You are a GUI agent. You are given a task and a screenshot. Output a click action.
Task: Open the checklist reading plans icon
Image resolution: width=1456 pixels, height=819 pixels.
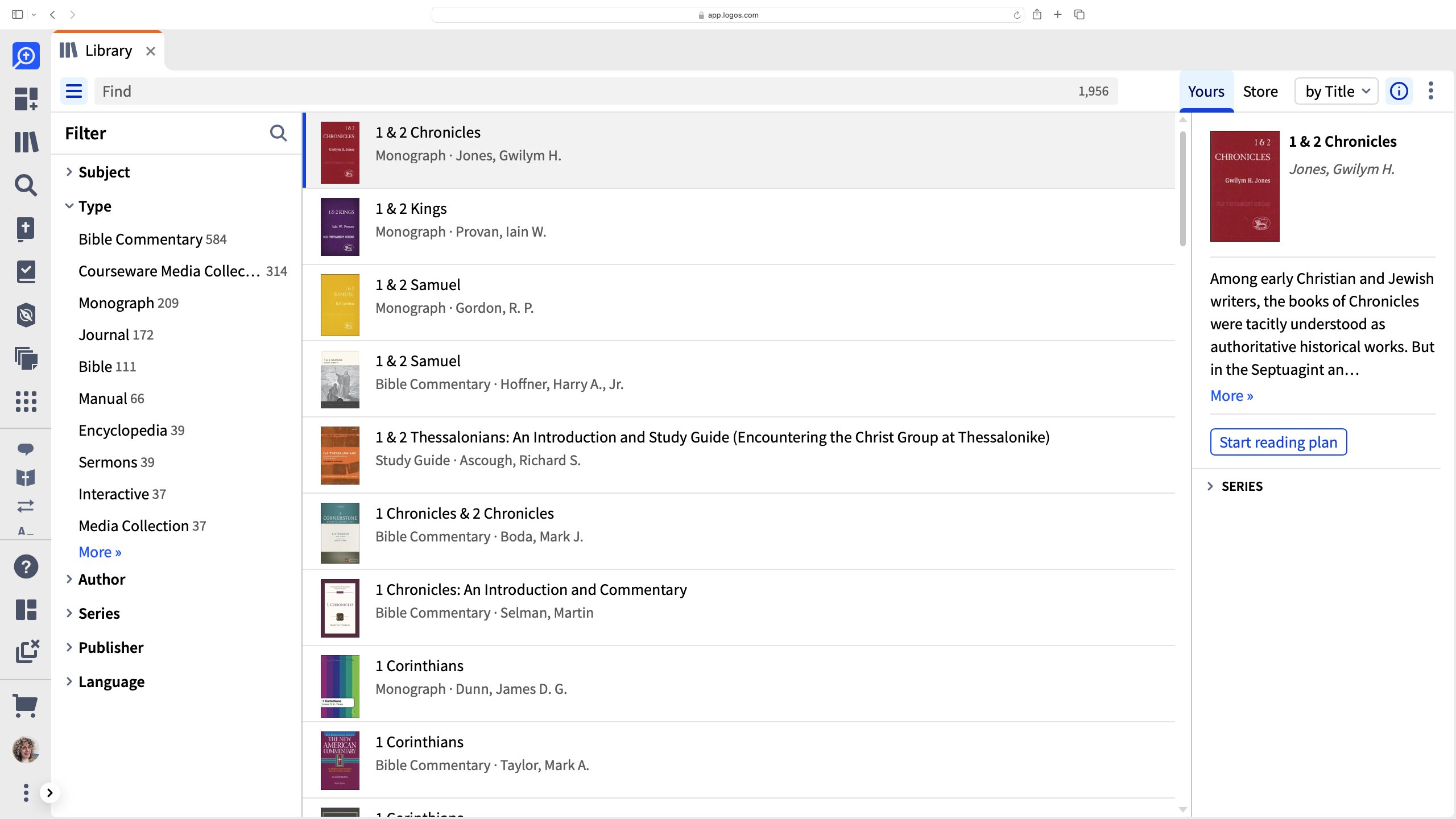pyautogui.click(x=26, y=272)
